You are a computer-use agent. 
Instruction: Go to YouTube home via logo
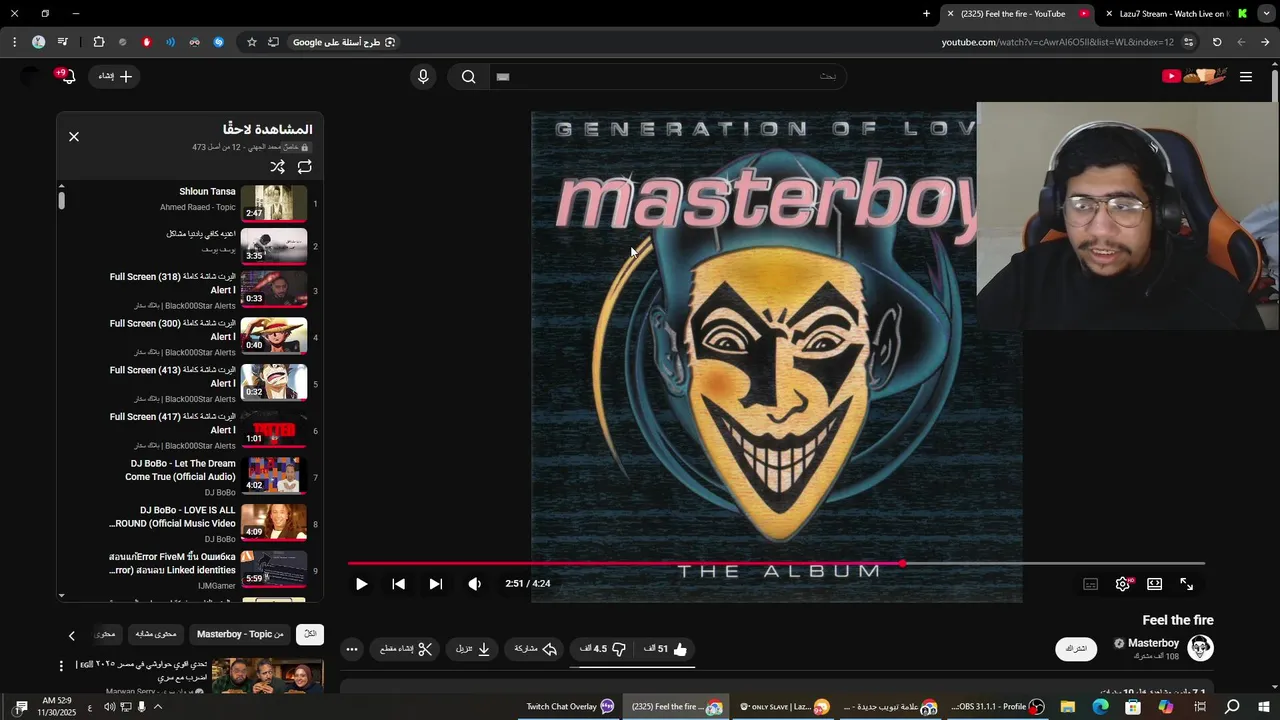pos(1193,76)
